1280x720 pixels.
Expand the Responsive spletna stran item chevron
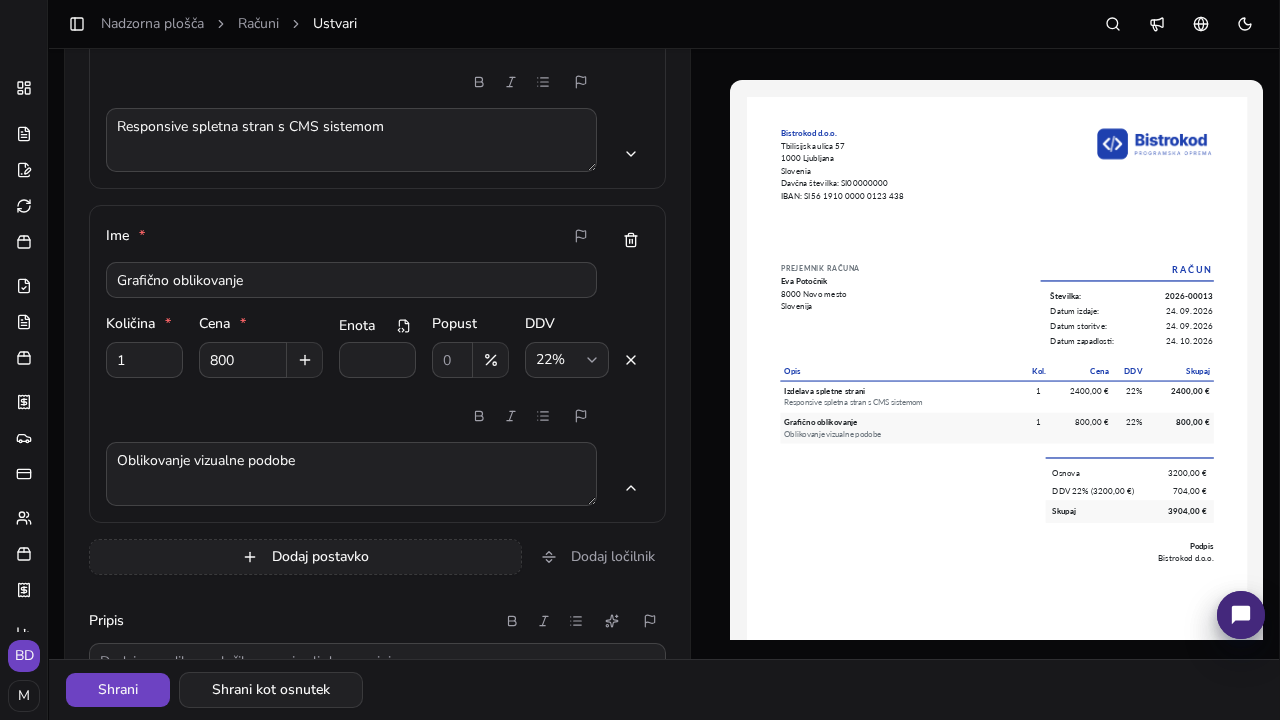pyautogui.click(x=631, y=154)
